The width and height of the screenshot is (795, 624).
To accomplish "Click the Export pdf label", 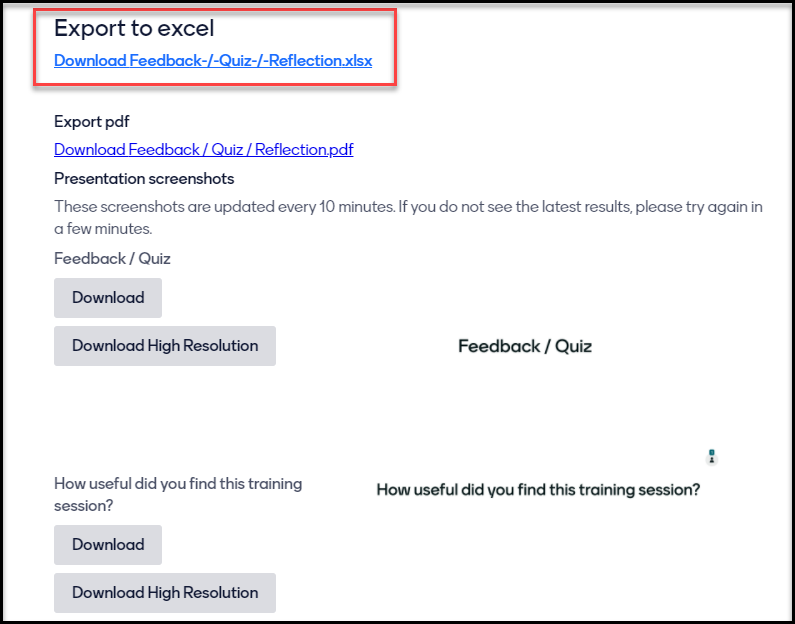I will coord(92,122).
